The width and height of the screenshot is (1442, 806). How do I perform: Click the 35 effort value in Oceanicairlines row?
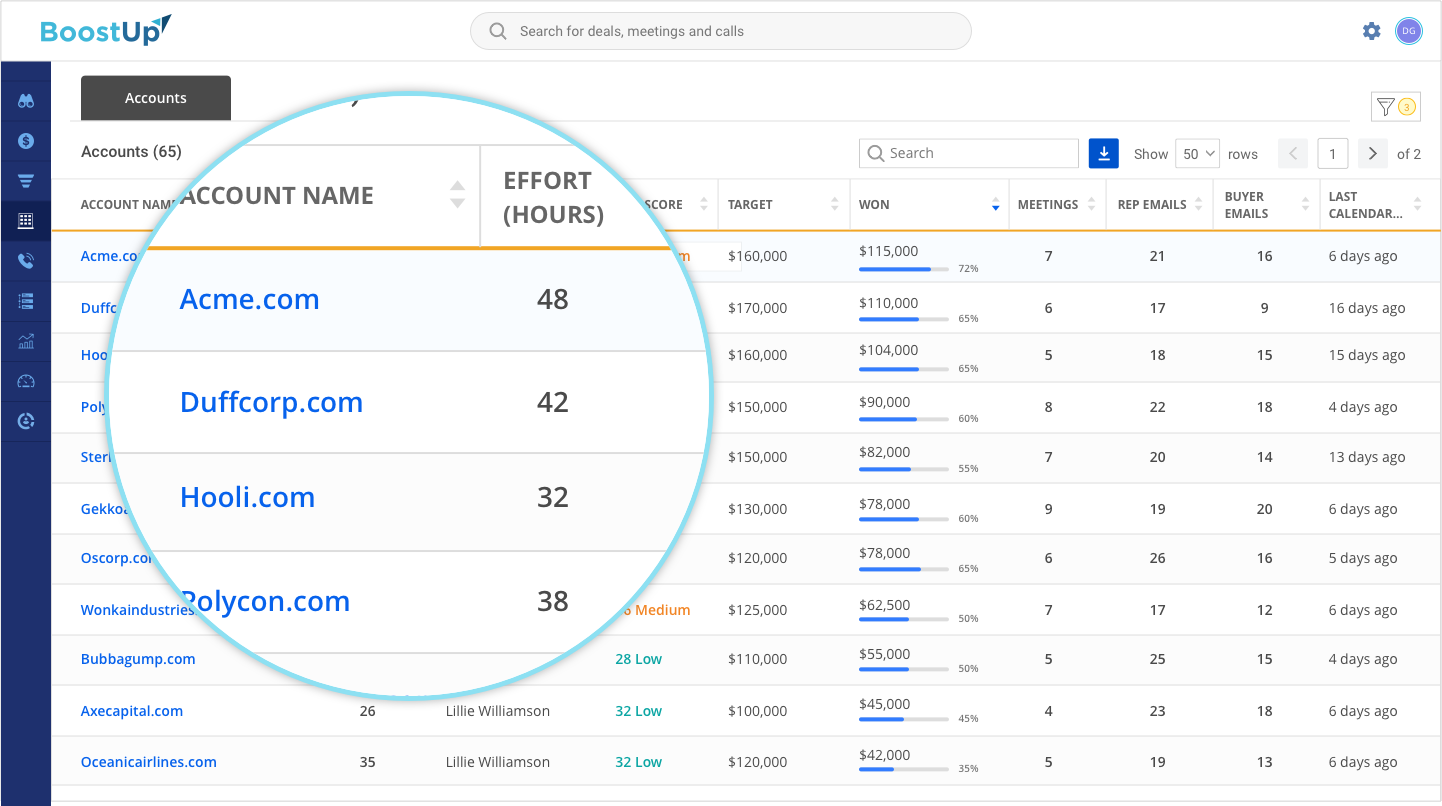click(368, 762)
